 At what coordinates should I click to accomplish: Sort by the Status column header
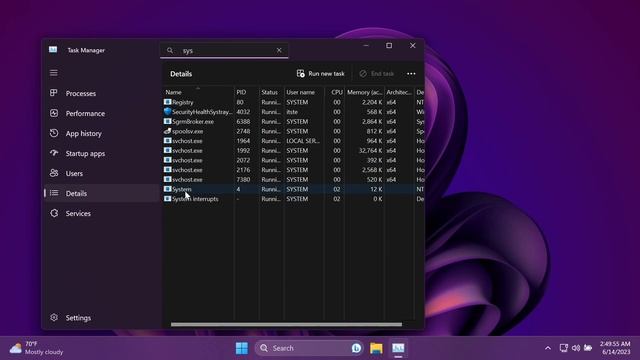271,92
